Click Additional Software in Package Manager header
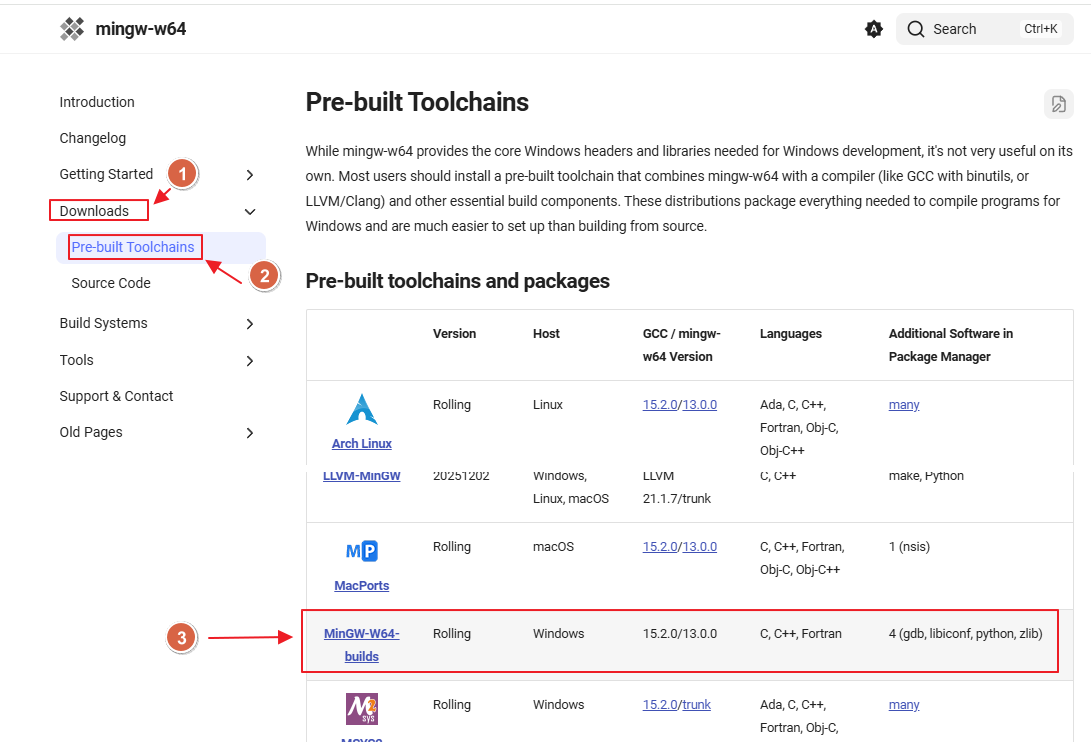The height and width of the screenshot is (753, 1091). (x=950, y=345)
